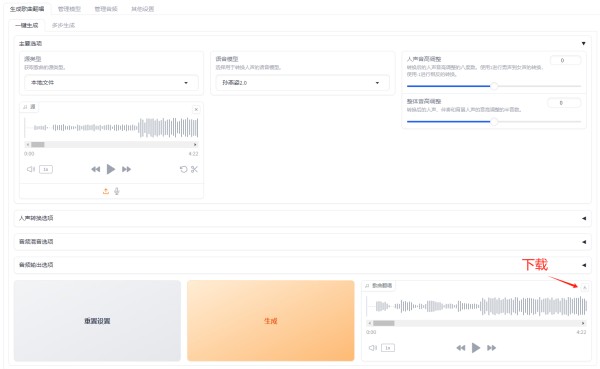Collapse the main options section arrow
This screenshot has height=369, width=600.
pos(584,44)
